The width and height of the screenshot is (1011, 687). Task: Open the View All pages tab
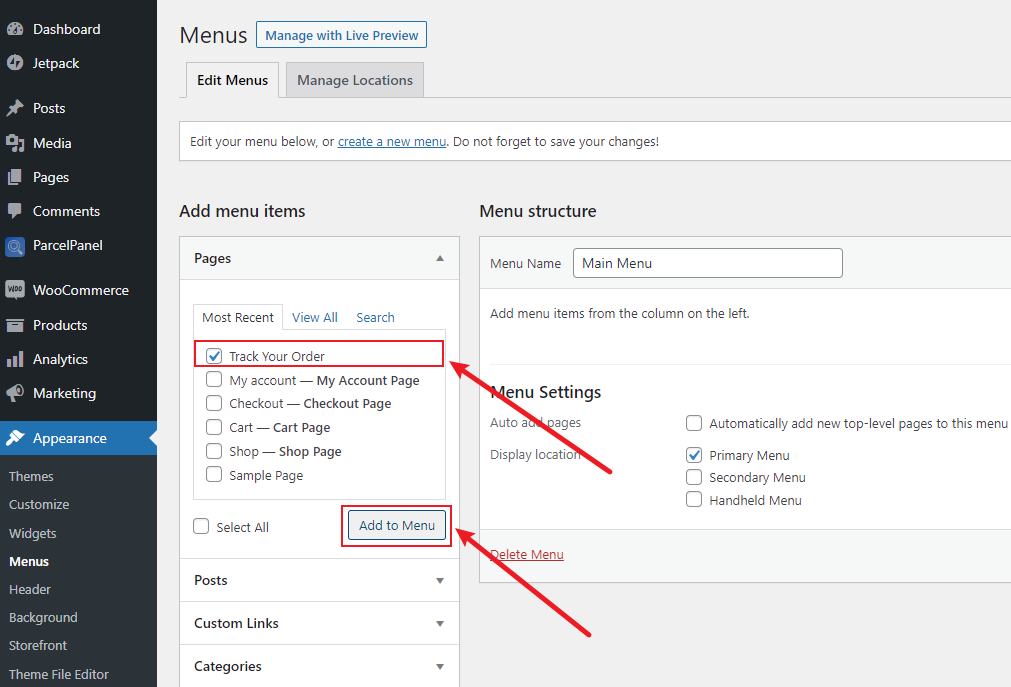tap(315, 317)
